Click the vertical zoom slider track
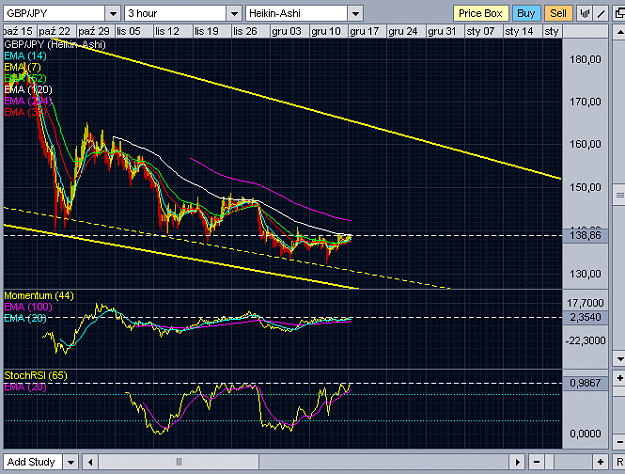Viewport: 625px width, 474px height. click(619, 410)
